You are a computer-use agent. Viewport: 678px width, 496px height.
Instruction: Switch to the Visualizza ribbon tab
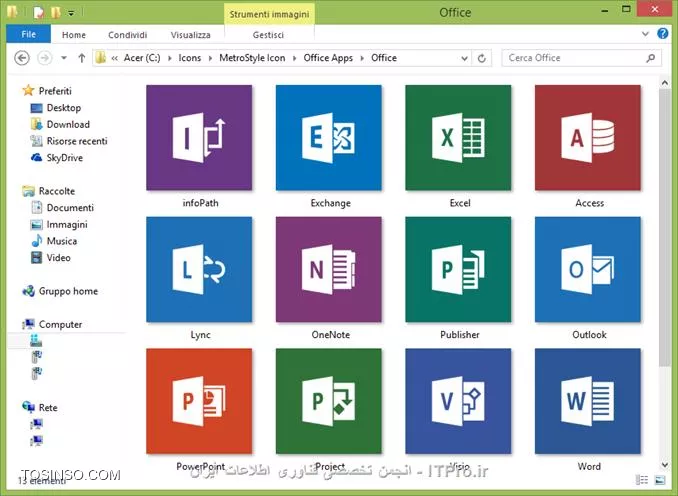click(191, 35)
